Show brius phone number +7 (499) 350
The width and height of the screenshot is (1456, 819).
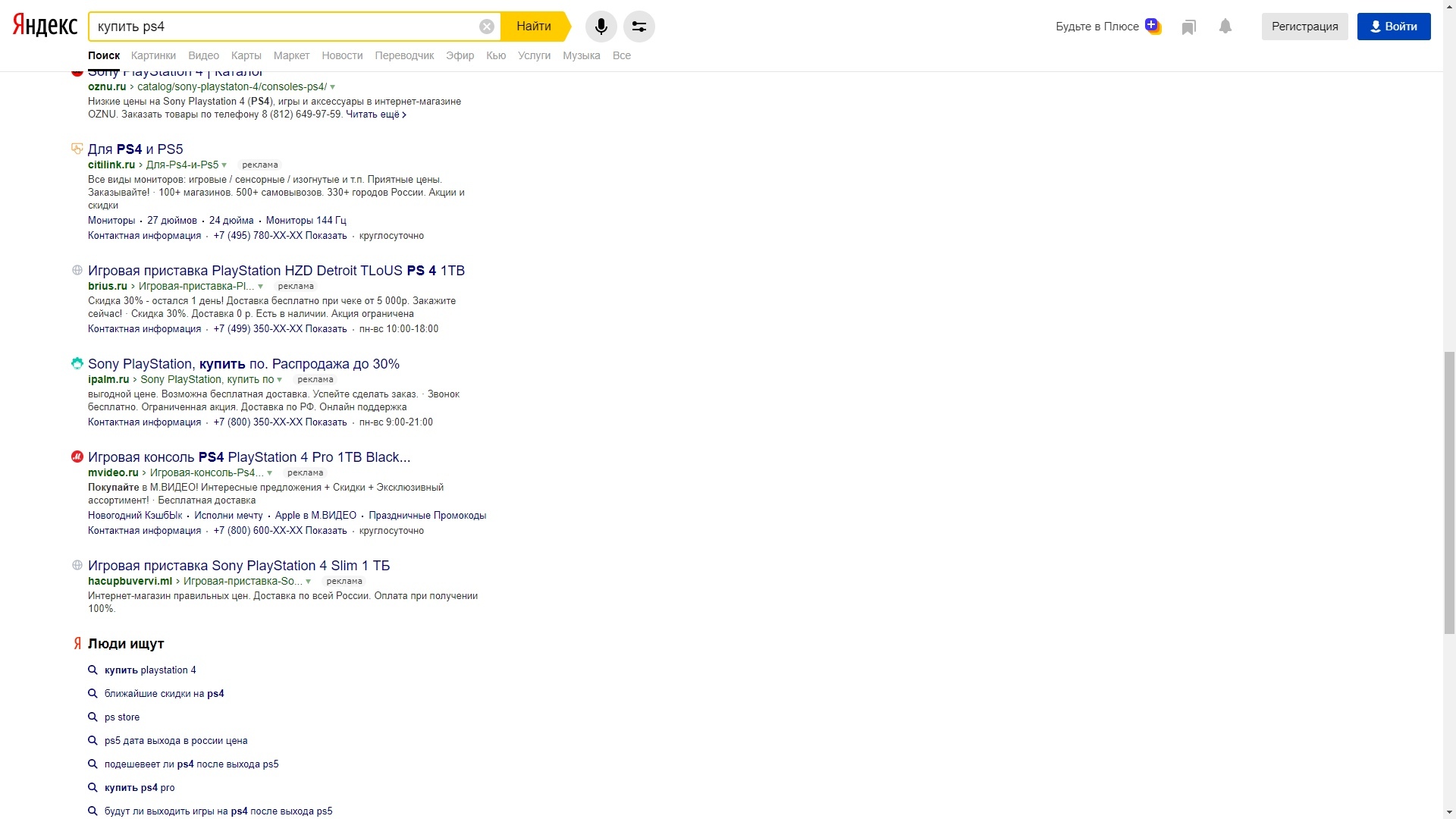(280, 329)
